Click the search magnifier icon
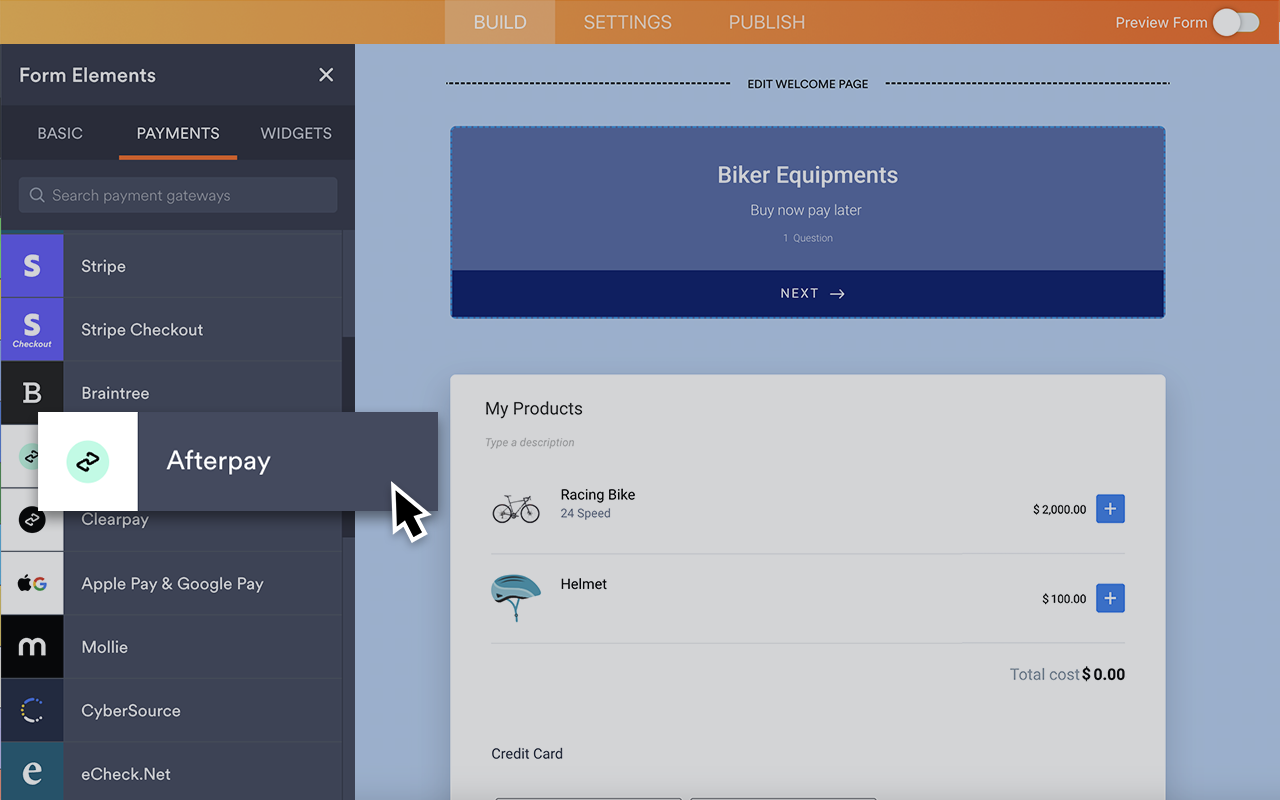Image resolution: width=1280 pixels, height=800 pixels. point(37,195)
